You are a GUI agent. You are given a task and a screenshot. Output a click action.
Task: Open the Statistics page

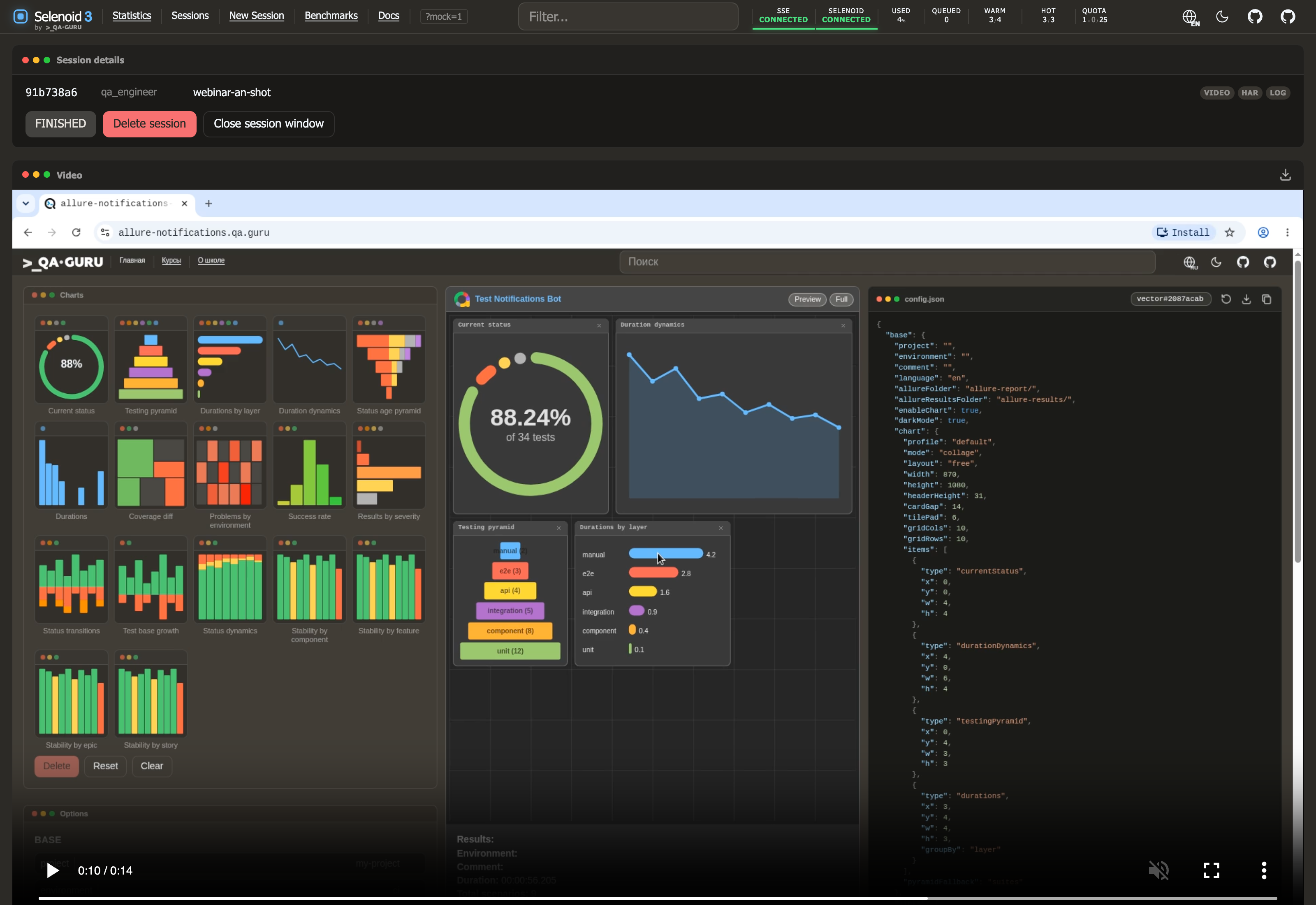[132, 16]
